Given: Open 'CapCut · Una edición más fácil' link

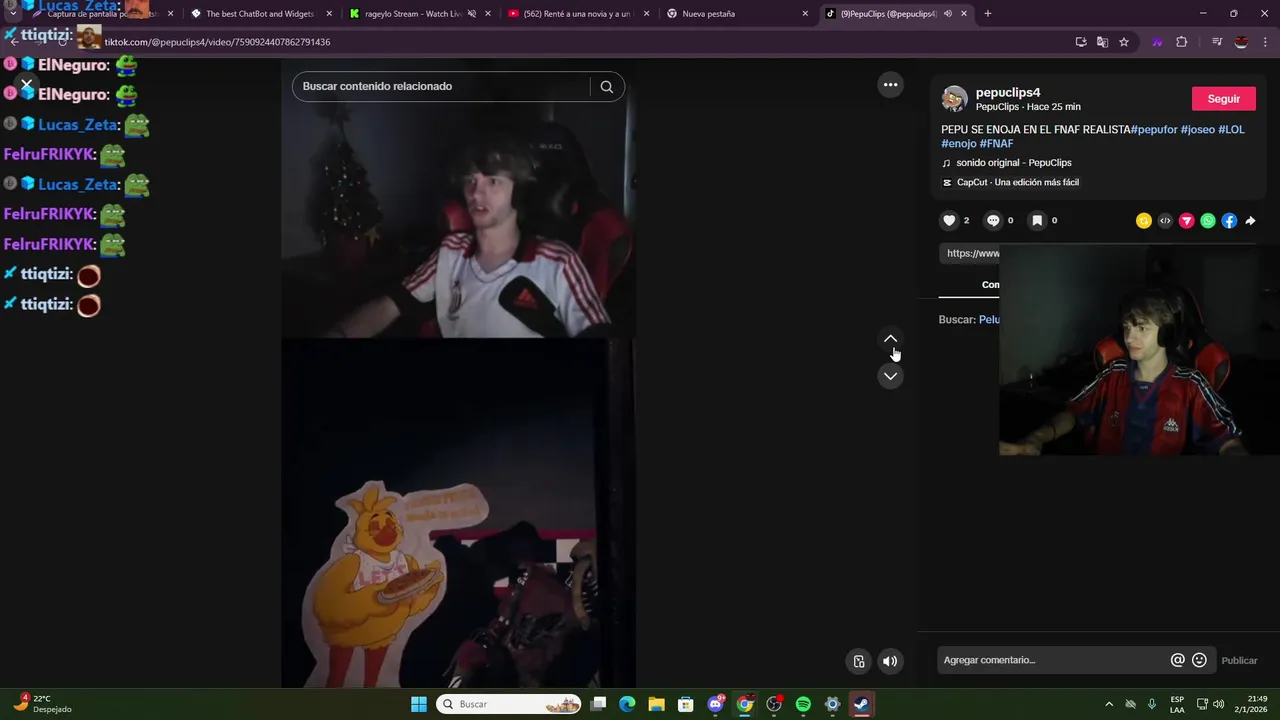Looking at the screenshot, I should pyautogui.click(x=1010, y=182).
